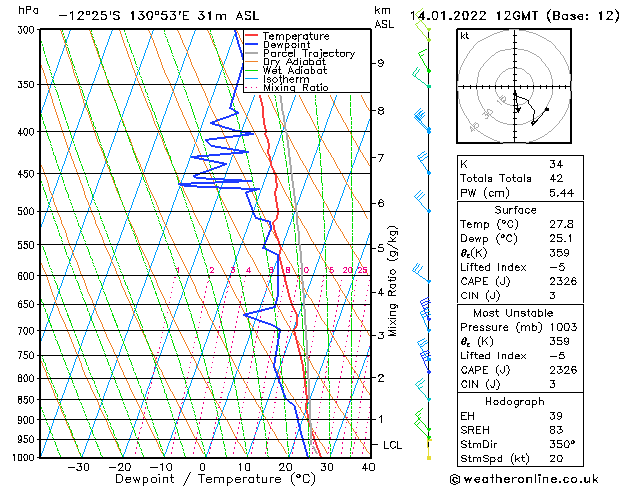Click the weatheronline.co.uk copyright text
629x486 pixels.
pos(524,479)
